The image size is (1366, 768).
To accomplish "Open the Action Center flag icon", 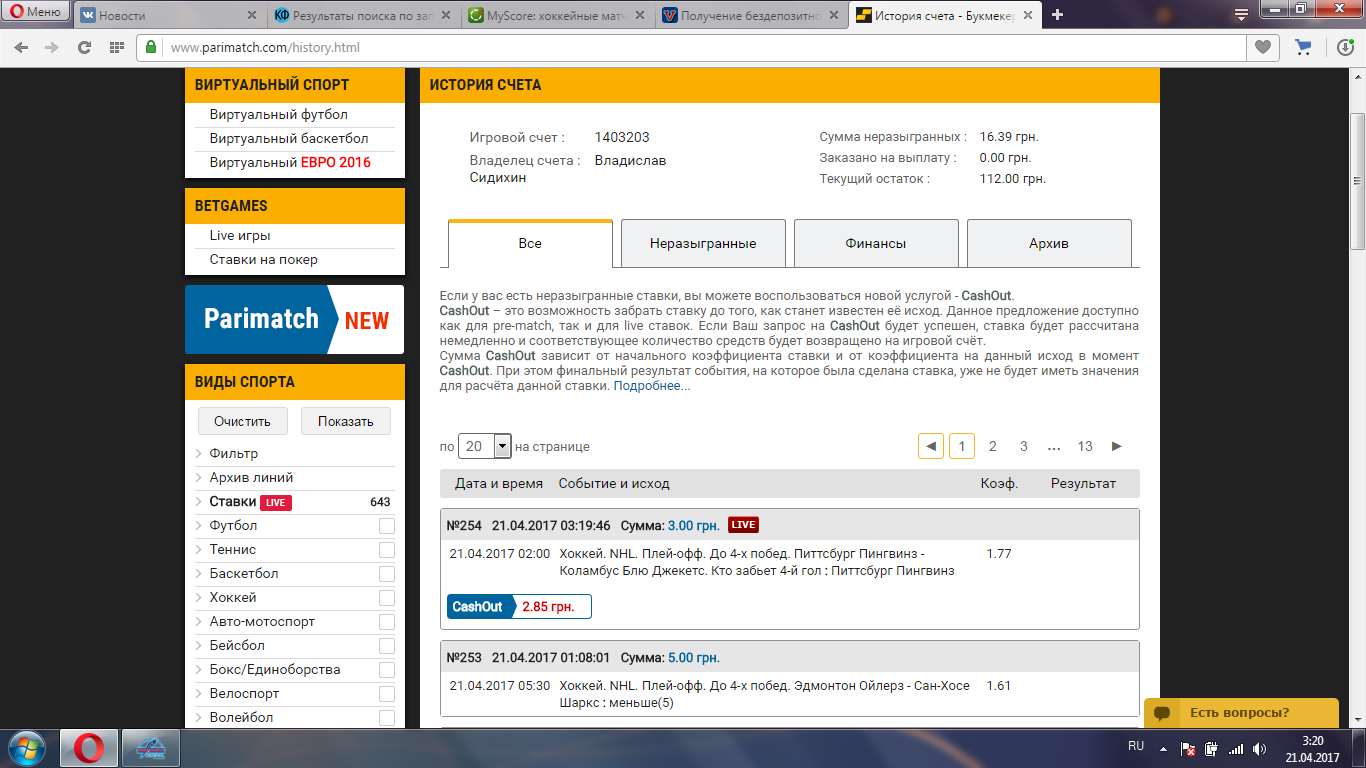I will (x=1187, y=748).
